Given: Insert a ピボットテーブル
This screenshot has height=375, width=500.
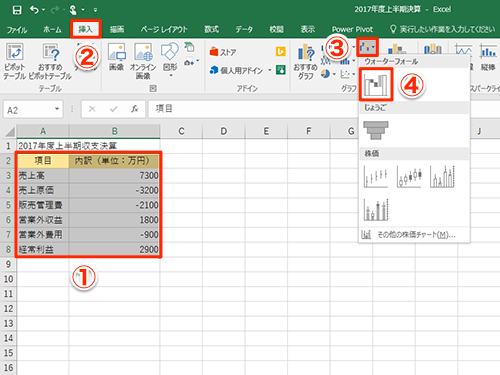Looking at the screenshot, I should point(14,61).
